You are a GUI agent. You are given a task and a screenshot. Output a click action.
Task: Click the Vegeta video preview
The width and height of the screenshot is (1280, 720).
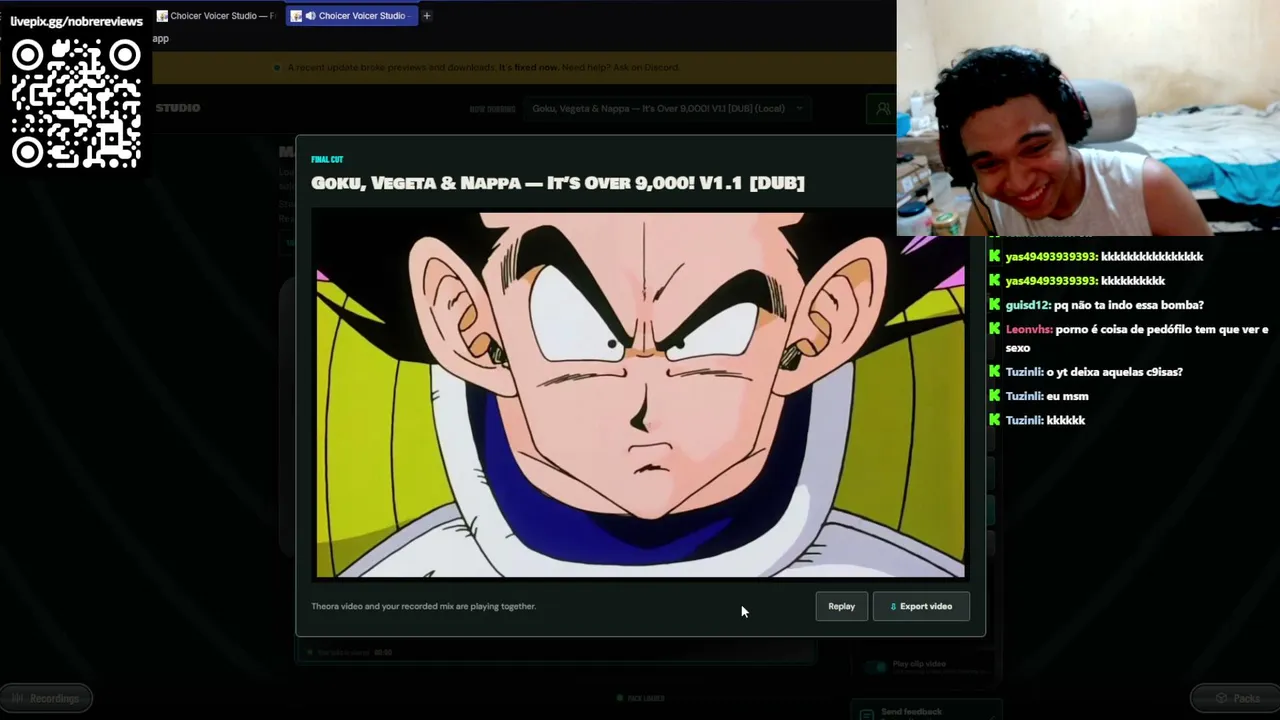click(640, 395)
